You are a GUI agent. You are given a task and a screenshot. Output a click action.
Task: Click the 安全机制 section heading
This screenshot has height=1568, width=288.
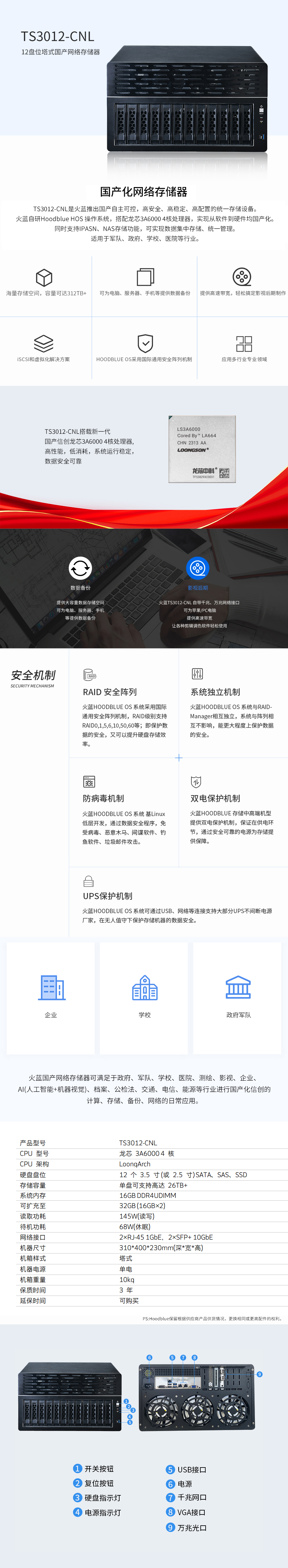pyautogui.click(x=33, y=674)
